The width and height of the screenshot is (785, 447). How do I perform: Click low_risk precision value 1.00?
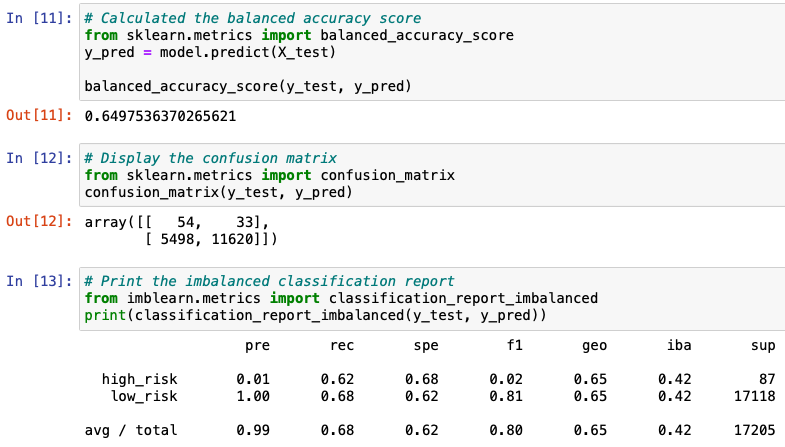pos(253,396)
